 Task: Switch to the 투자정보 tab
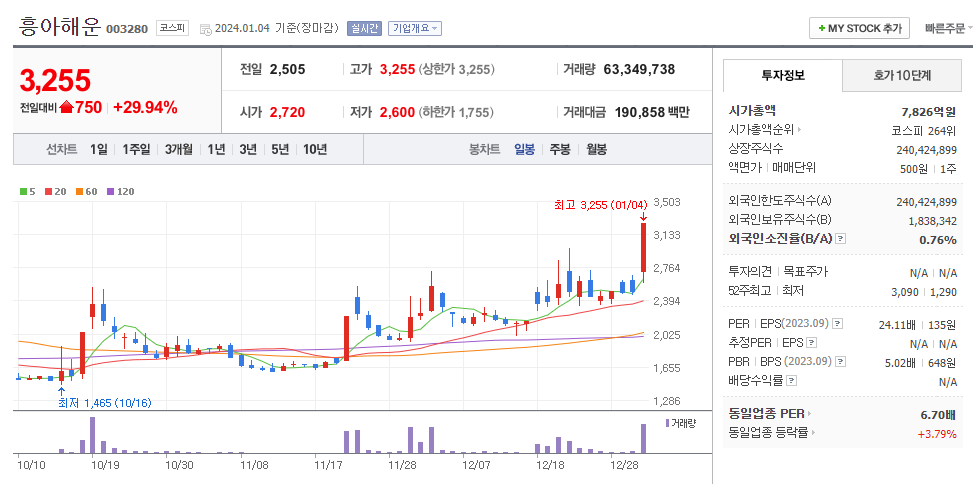pyautogui.click(x=783, y=75)
